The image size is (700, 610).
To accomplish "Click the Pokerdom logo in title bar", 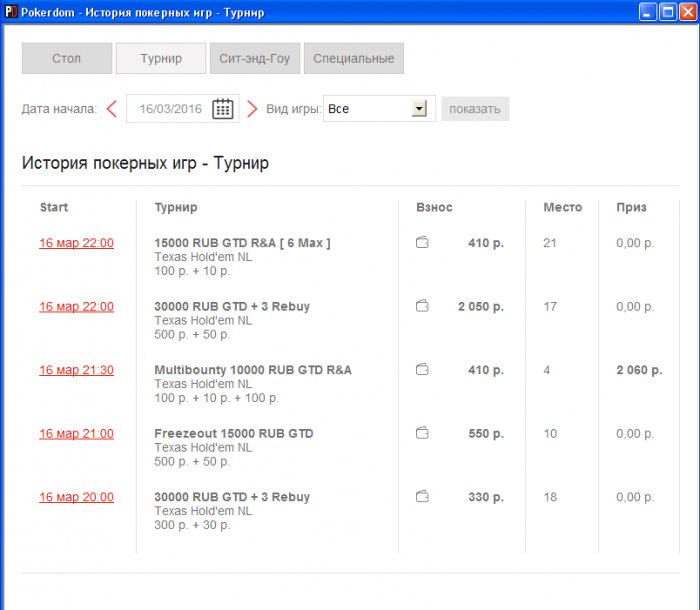I will pos(10,12).
